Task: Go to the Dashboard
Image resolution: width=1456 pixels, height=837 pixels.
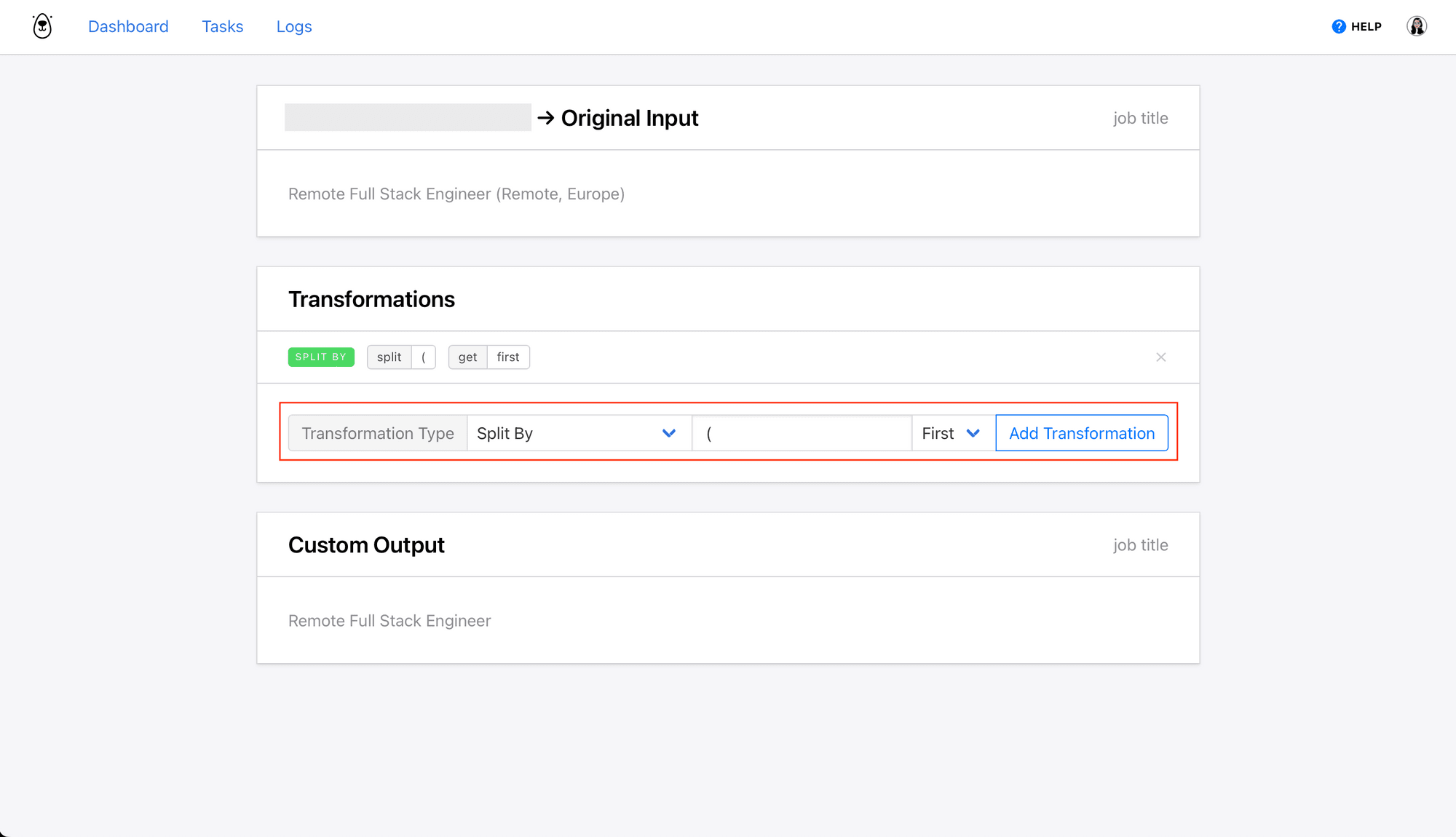Action: (x=128, y=26)
